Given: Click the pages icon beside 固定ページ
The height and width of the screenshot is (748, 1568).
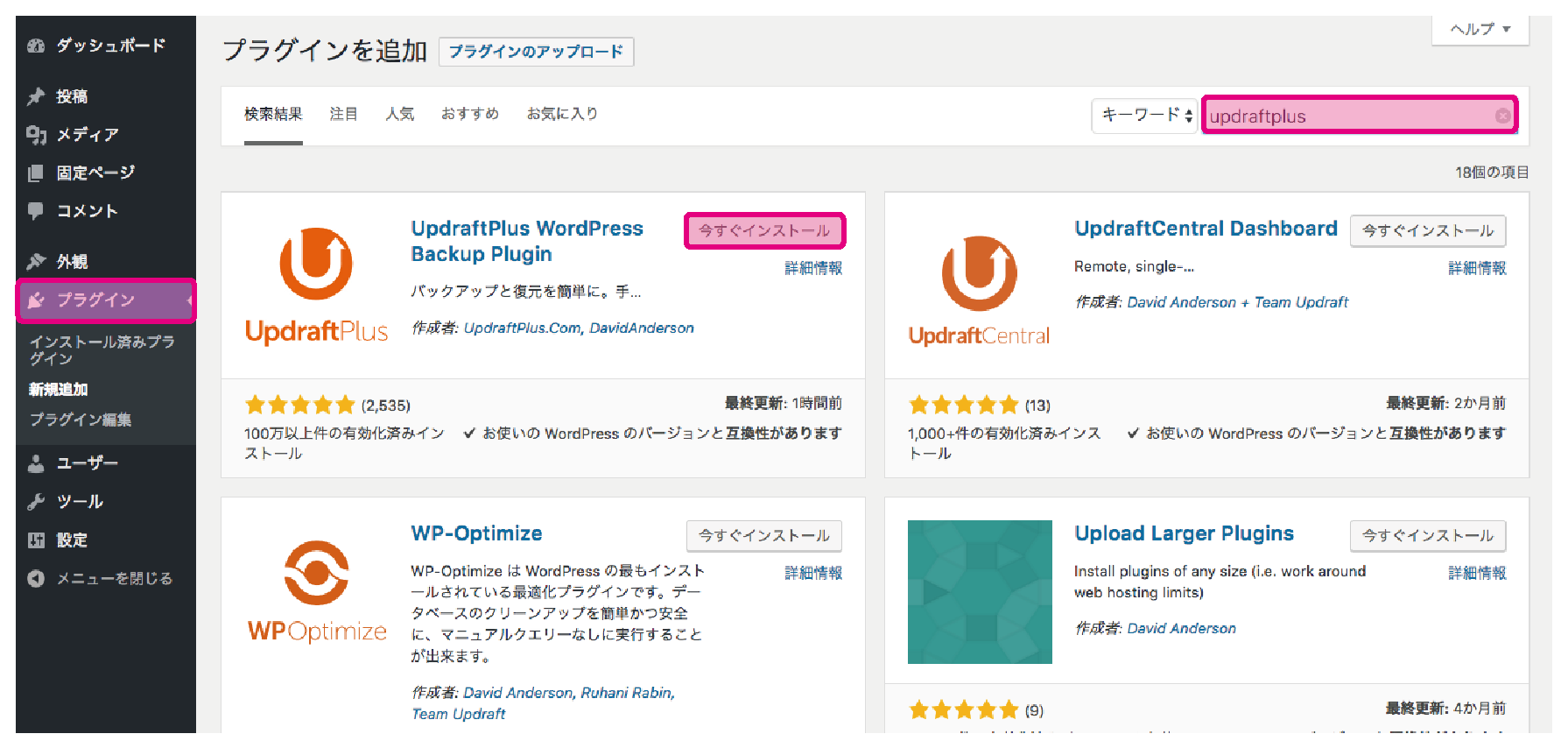Looking at the screenshot, I should coord(36,173).
